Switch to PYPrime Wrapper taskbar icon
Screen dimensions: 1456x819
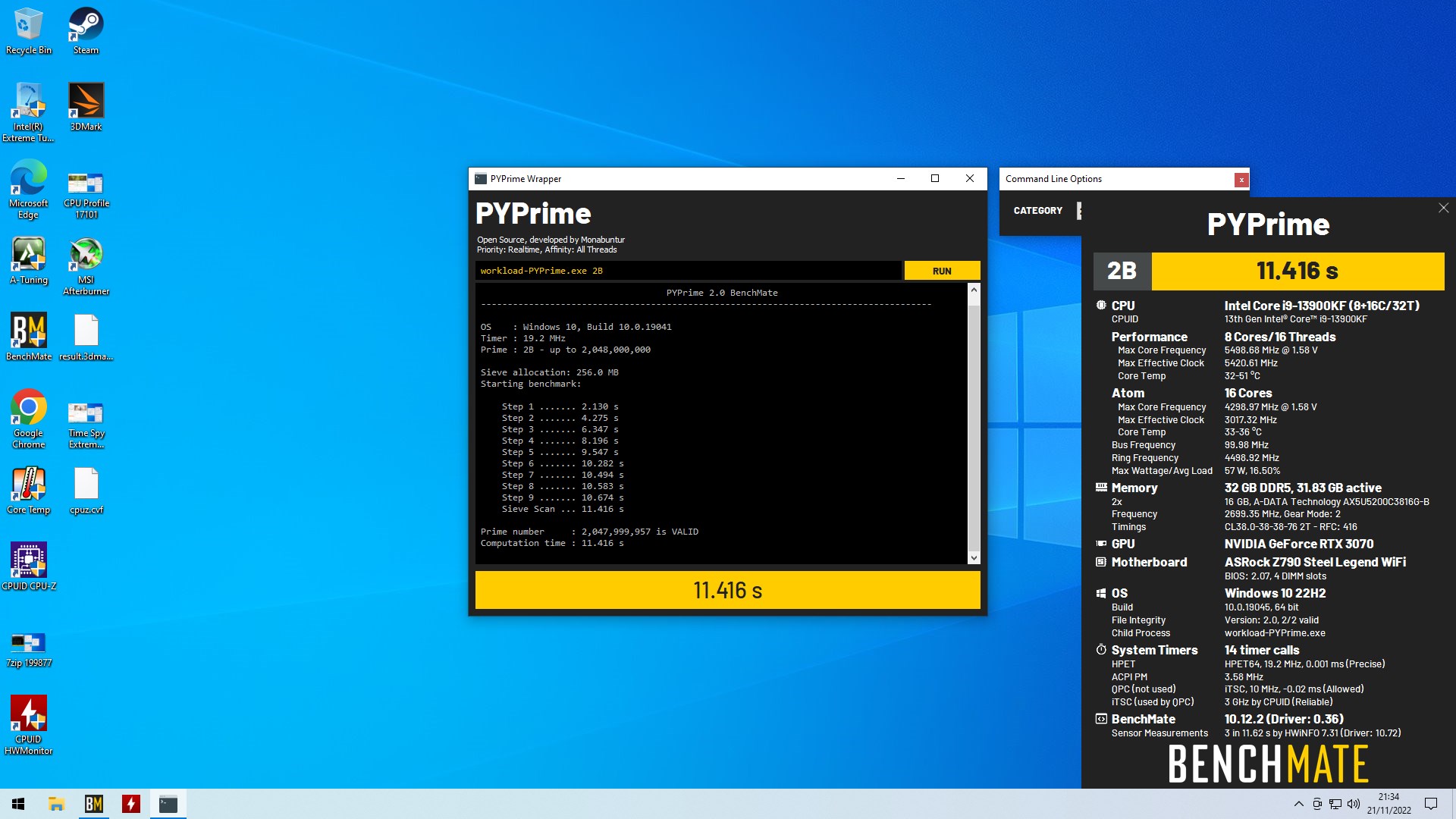click(168, 804)
